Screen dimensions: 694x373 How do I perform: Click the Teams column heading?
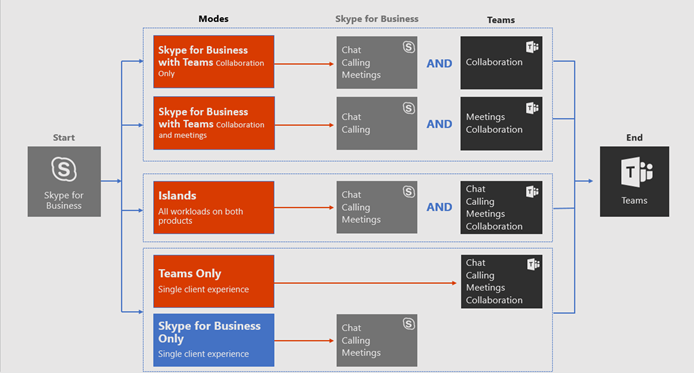501,20
